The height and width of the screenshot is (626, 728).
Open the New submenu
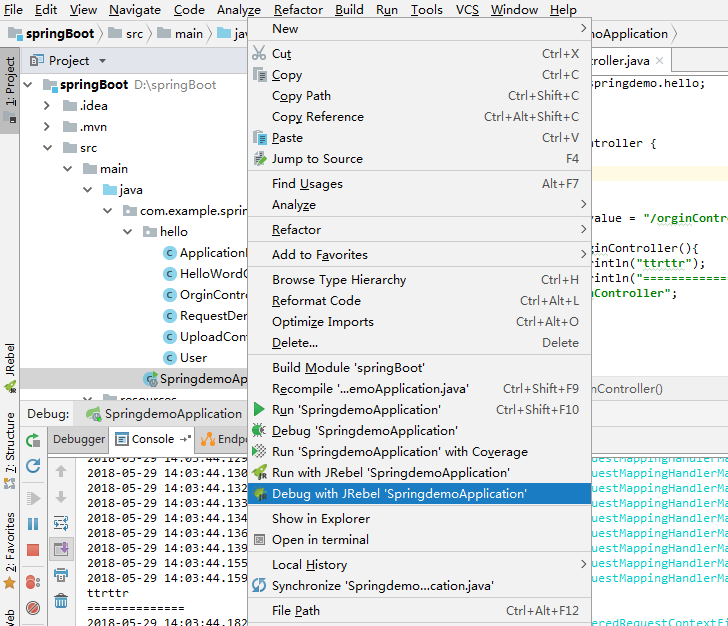coord(420,29)
